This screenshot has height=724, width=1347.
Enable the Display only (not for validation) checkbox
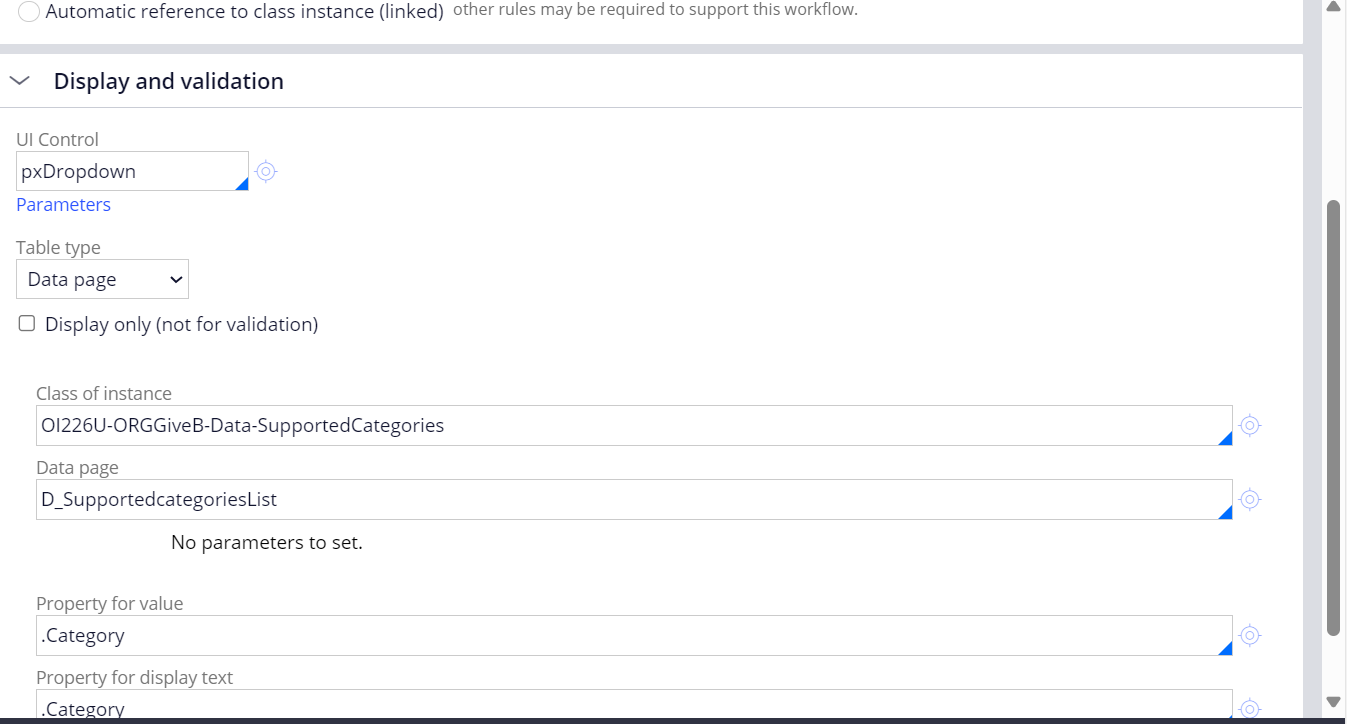26,322
